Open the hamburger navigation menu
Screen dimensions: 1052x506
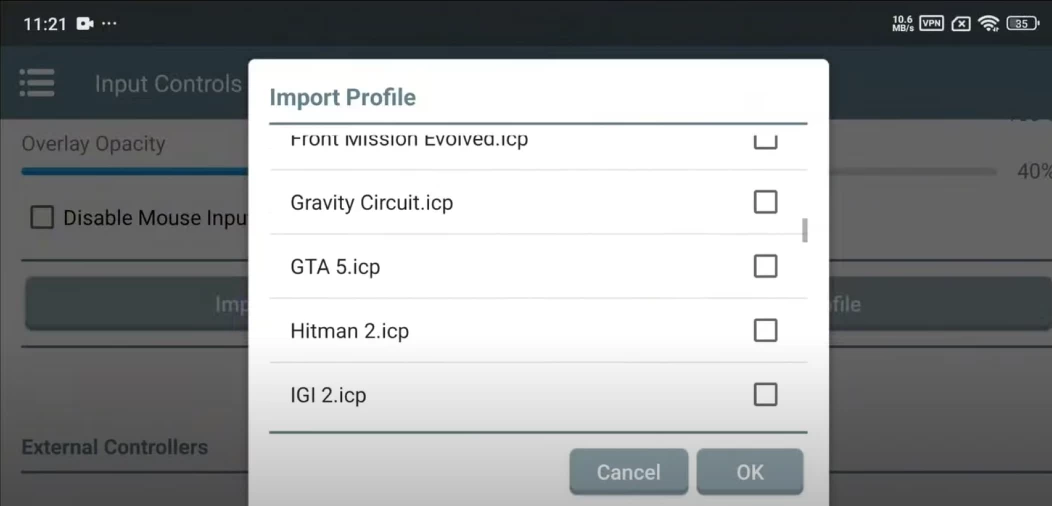pos(37,83)
